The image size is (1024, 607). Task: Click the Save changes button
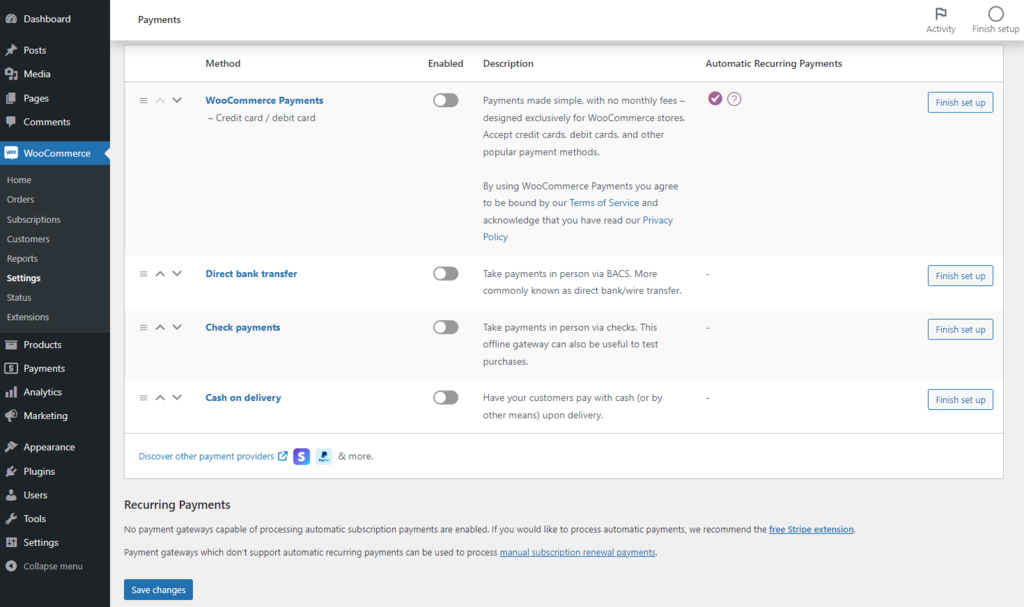158,589
